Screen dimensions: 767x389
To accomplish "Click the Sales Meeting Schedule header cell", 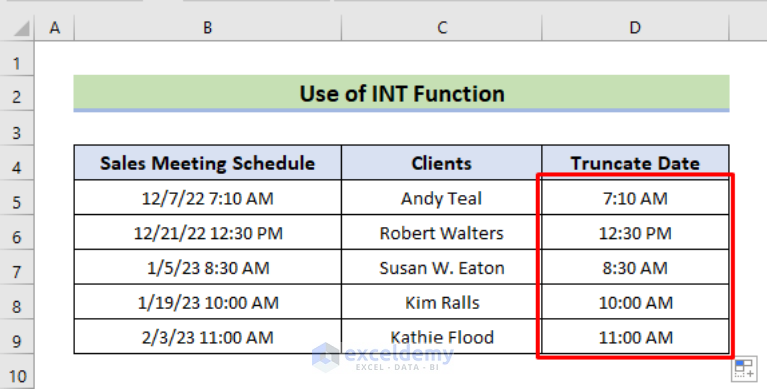I will [x=207, y=162].
